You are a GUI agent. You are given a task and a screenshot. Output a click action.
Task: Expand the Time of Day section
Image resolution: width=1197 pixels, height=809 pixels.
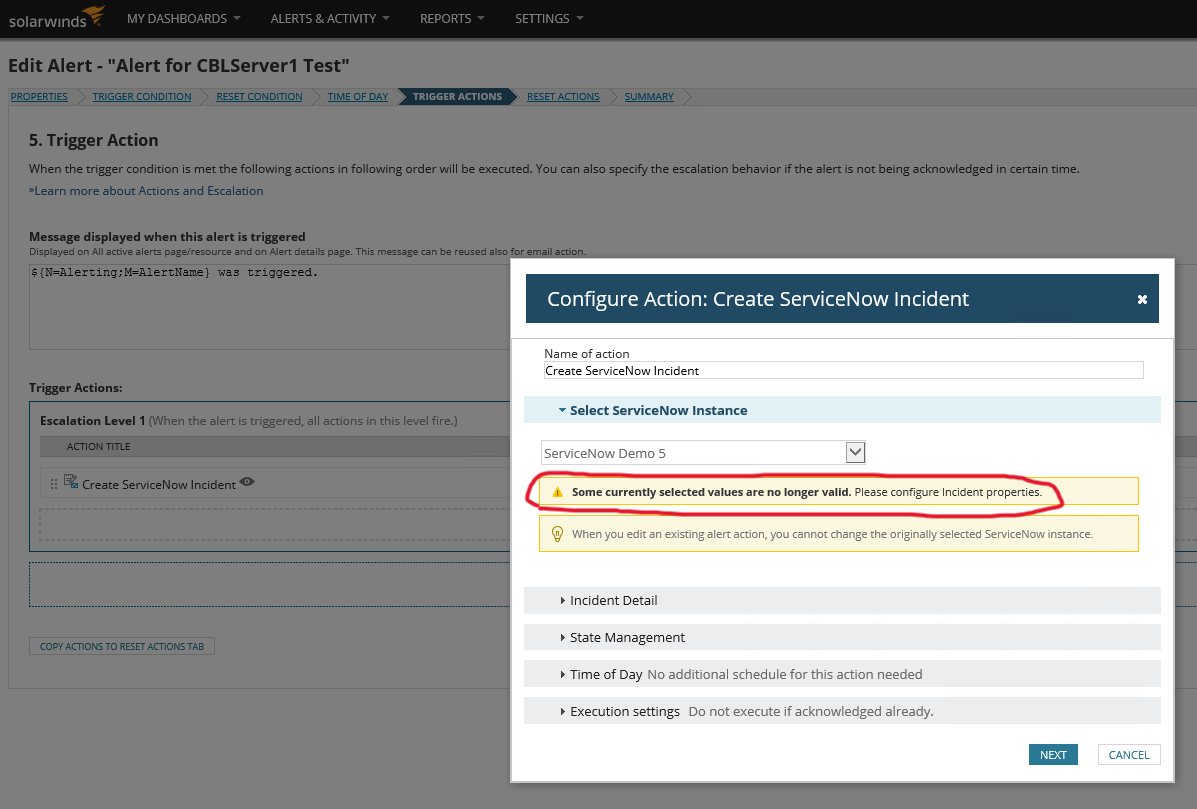842,674
